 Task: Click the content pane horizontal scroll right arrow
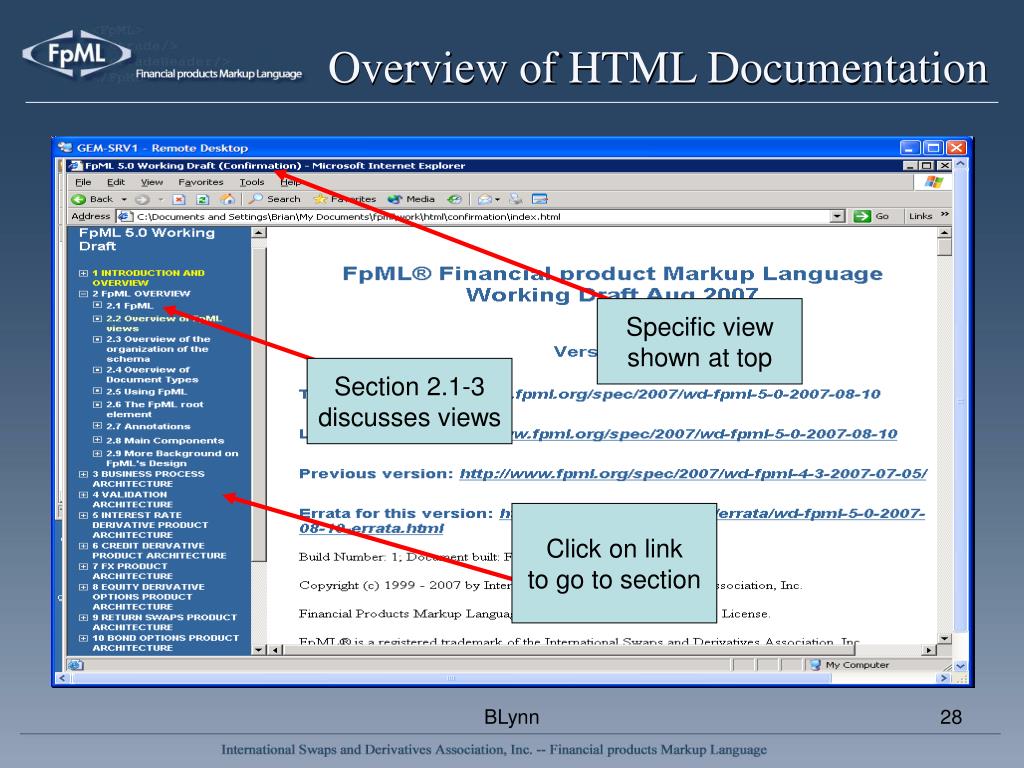(929, 650)
